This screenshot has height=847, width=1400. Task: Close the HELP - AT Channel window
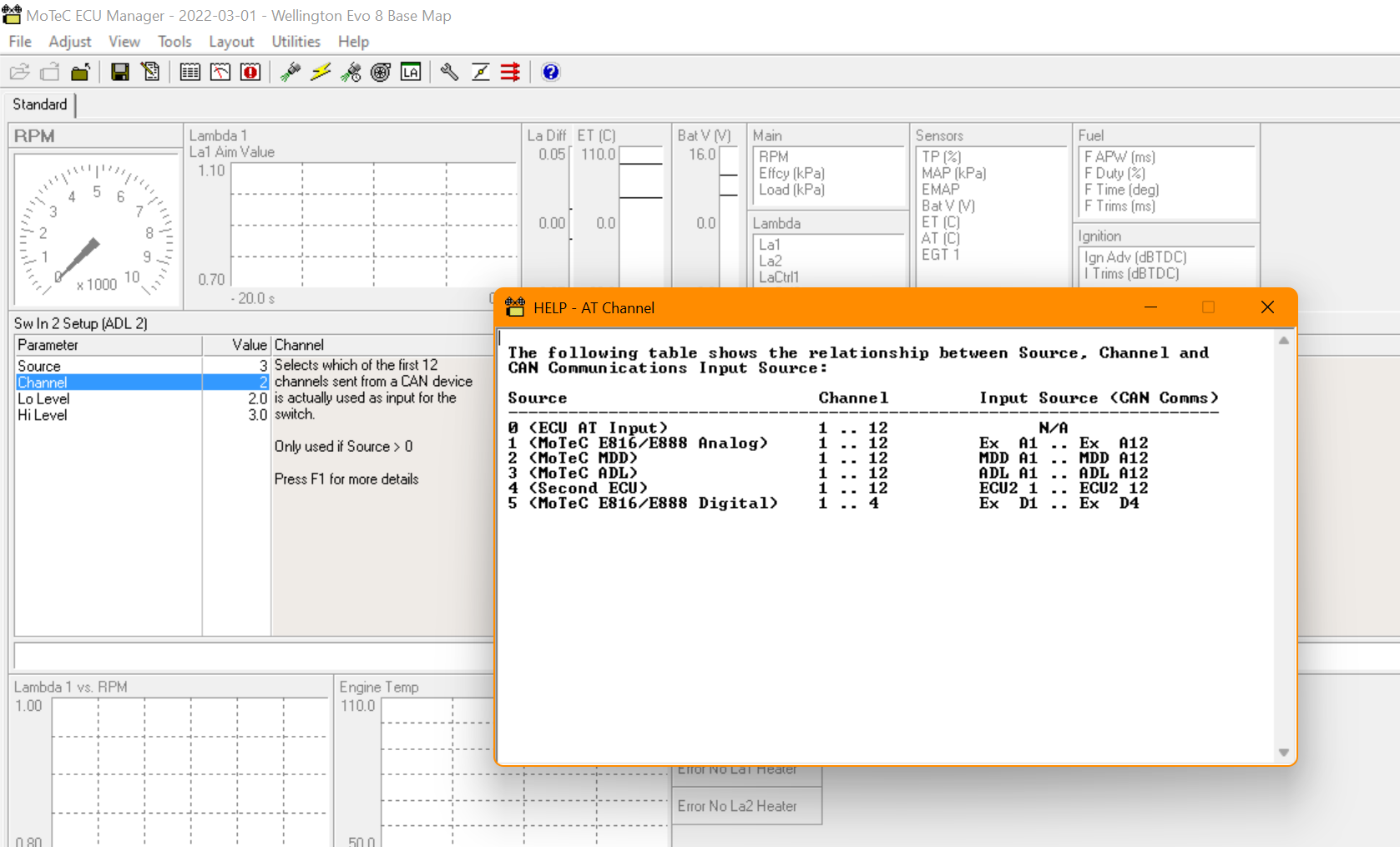[1267, 307]
